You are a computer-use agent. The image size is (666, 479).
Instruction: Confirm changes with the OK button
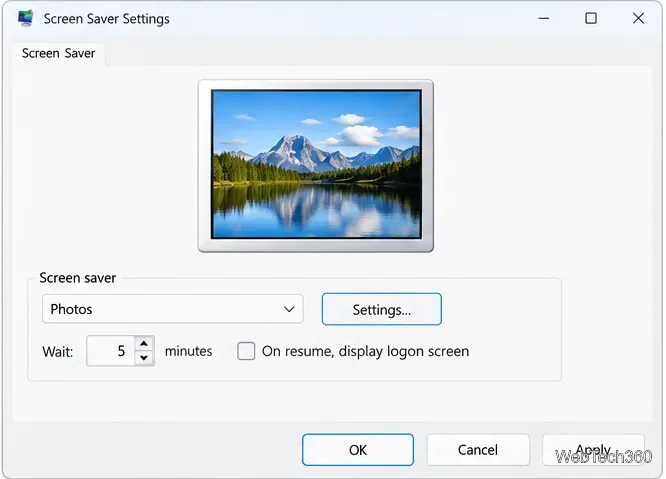(x=358, y=450)
